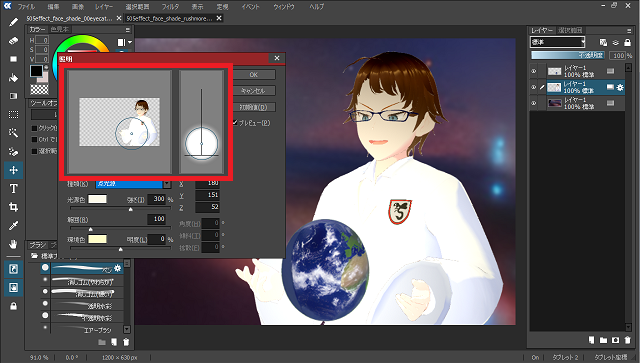
Task: Switch to 色見本 swatches tab
Action: (60, 29)
